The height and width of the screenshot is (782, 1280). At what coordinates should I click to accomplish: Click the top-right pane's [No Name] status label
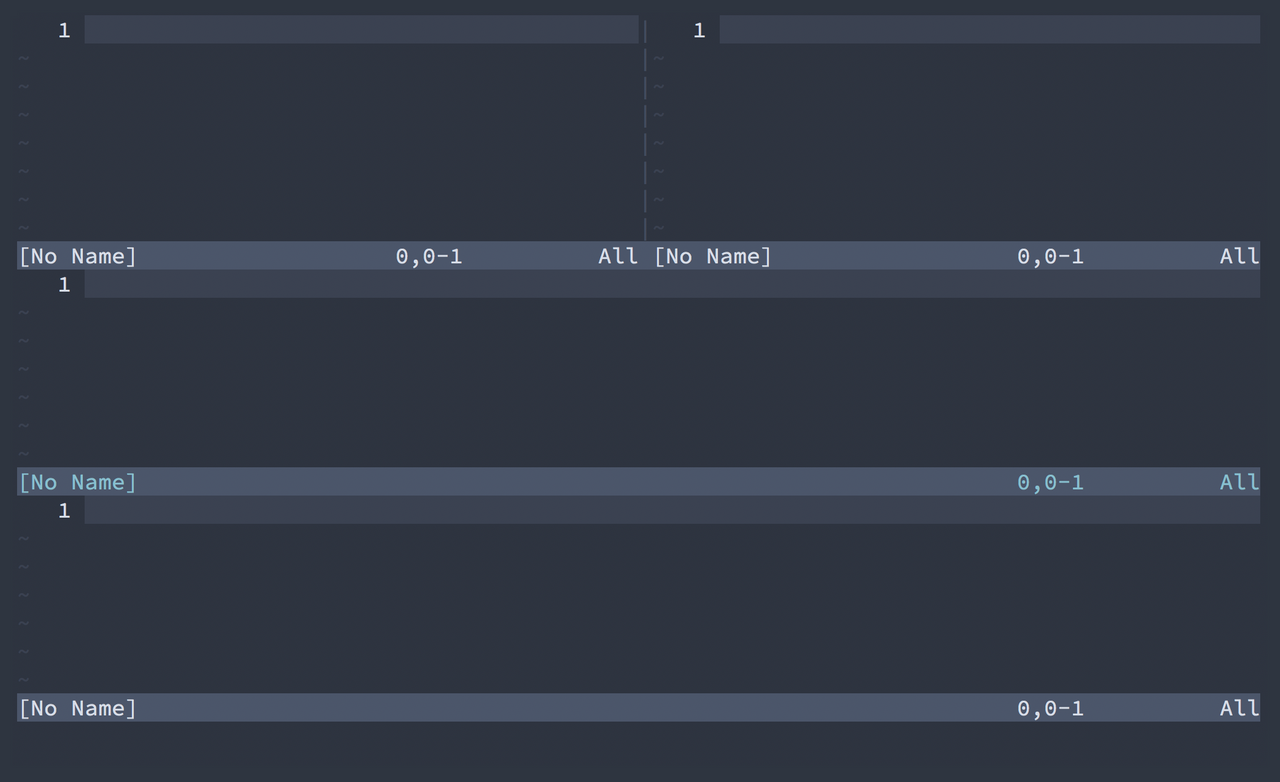tap(713, 256)
